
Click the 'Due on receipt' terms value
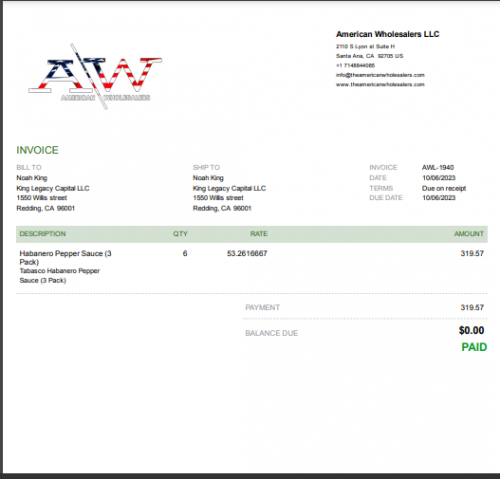point(444,188)
